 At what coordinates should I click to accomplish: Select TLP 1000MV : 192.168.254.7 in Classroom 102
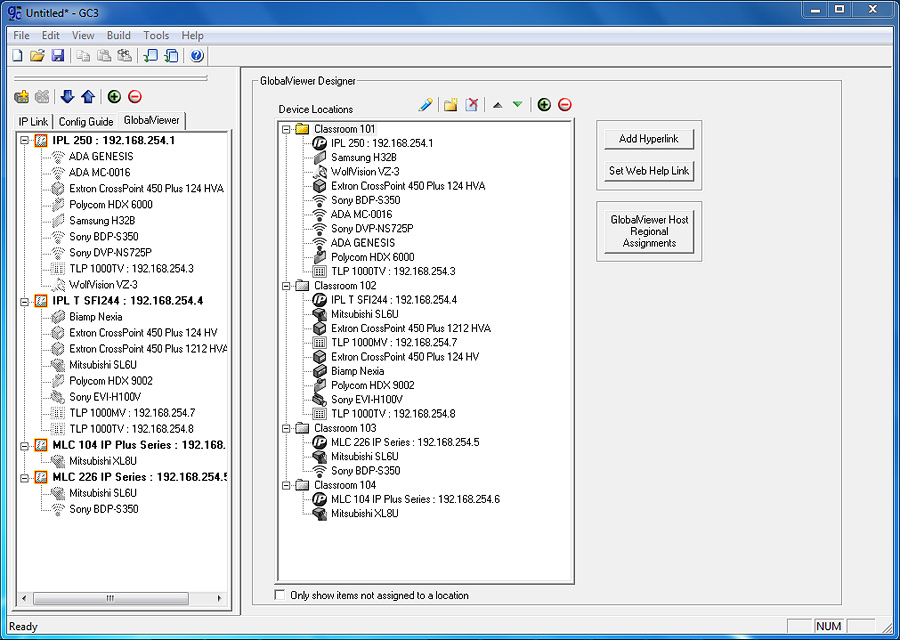click(x=394, y=343)
